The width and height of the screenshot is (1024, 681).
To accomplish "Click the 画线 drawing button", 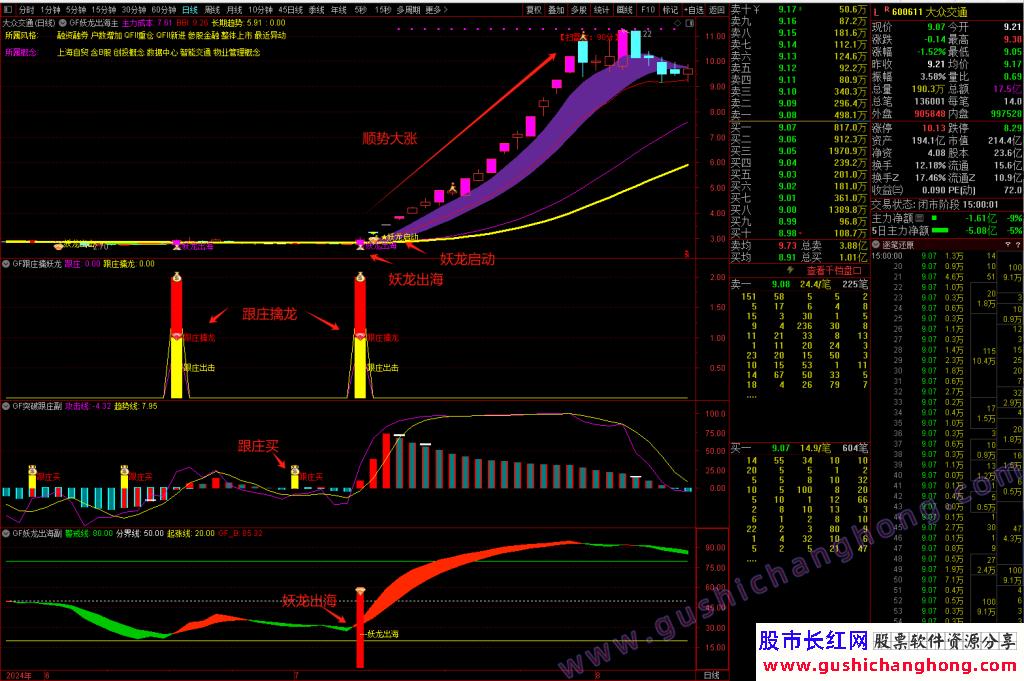I will point(624,10).
